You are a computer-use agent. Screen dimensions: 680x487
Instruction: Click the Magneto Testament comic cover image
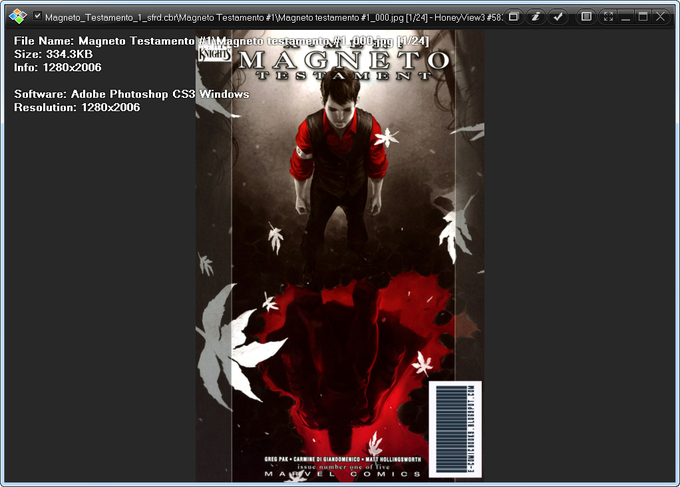pyautogui.click(x=340, y=256)
